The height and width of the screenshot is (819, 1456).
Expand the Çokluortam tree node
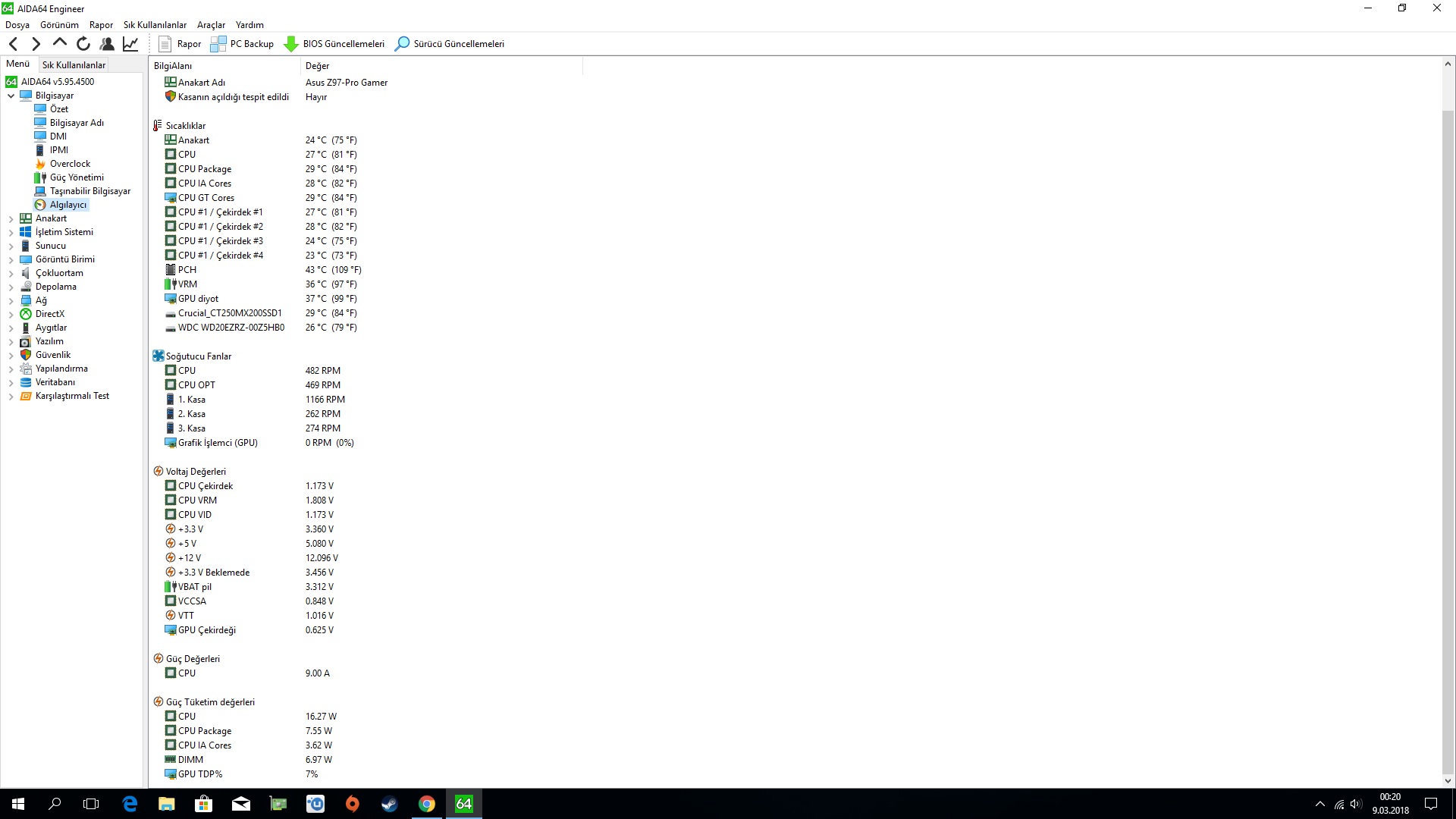coord(11,273)
